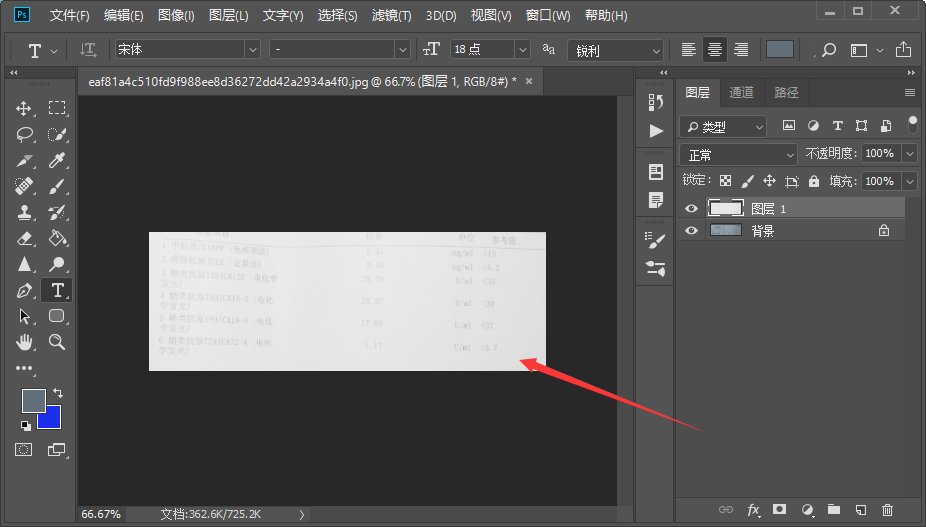Image resolution: width=926 pixels, height=527 pixels.
Task: Select the Clone Stamp tool
Action: point(24,212)
